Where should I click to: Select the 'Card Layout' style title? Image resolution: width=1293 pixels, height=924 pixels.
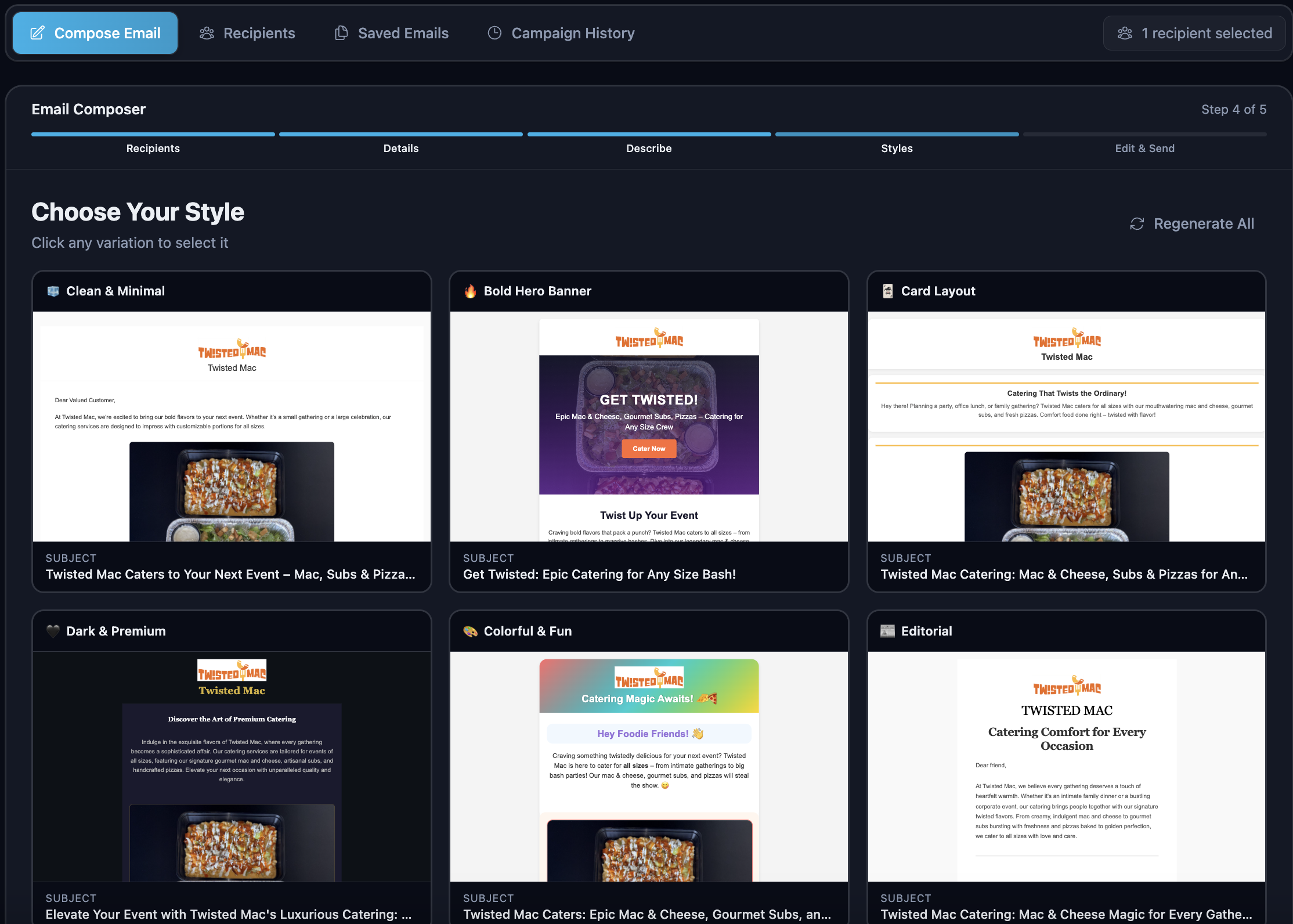click(x=938, y=291)
